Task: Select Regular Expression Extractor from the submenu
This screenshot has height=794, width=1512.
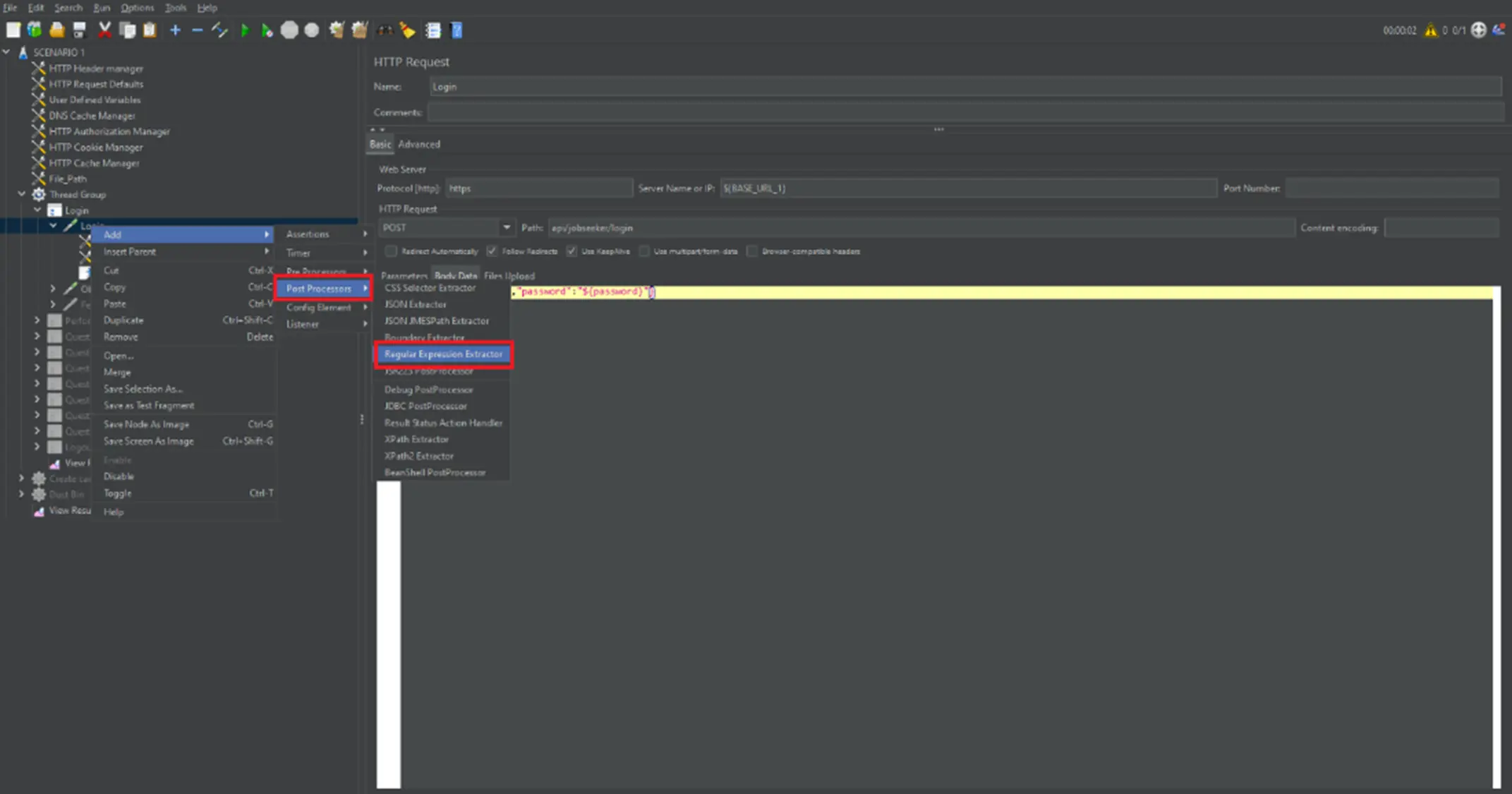Action: (443, 354)
